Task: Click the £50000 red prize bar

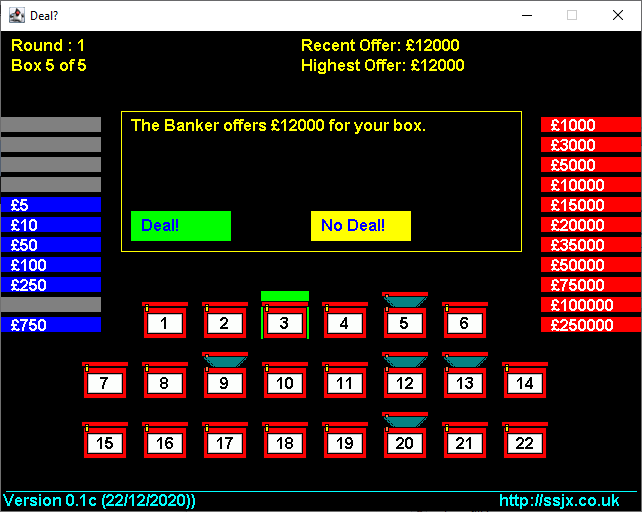Action: [x=591, y=265]
